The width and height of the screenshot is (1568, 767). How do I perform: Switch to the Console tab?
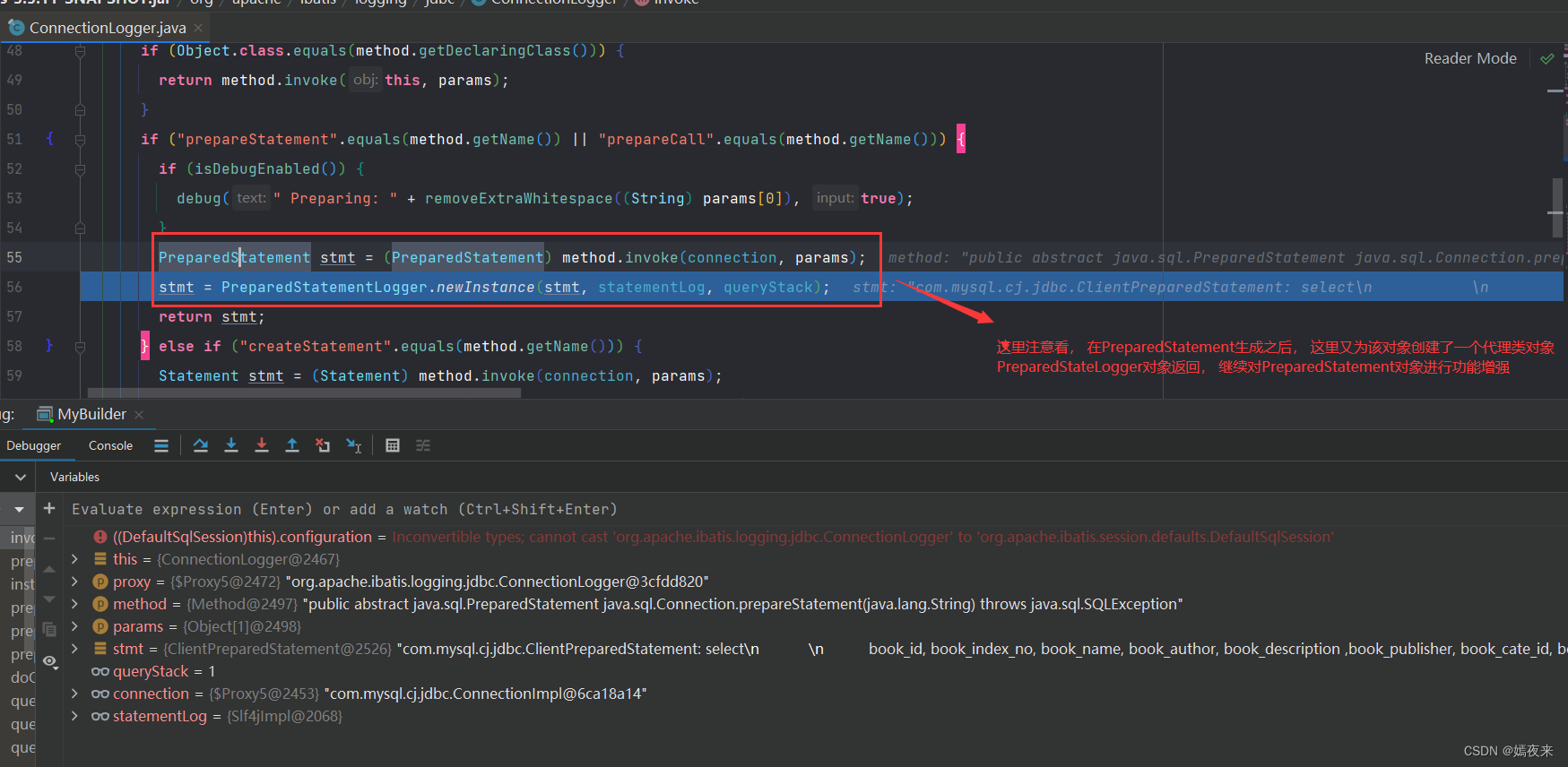[x=110, y=445]
